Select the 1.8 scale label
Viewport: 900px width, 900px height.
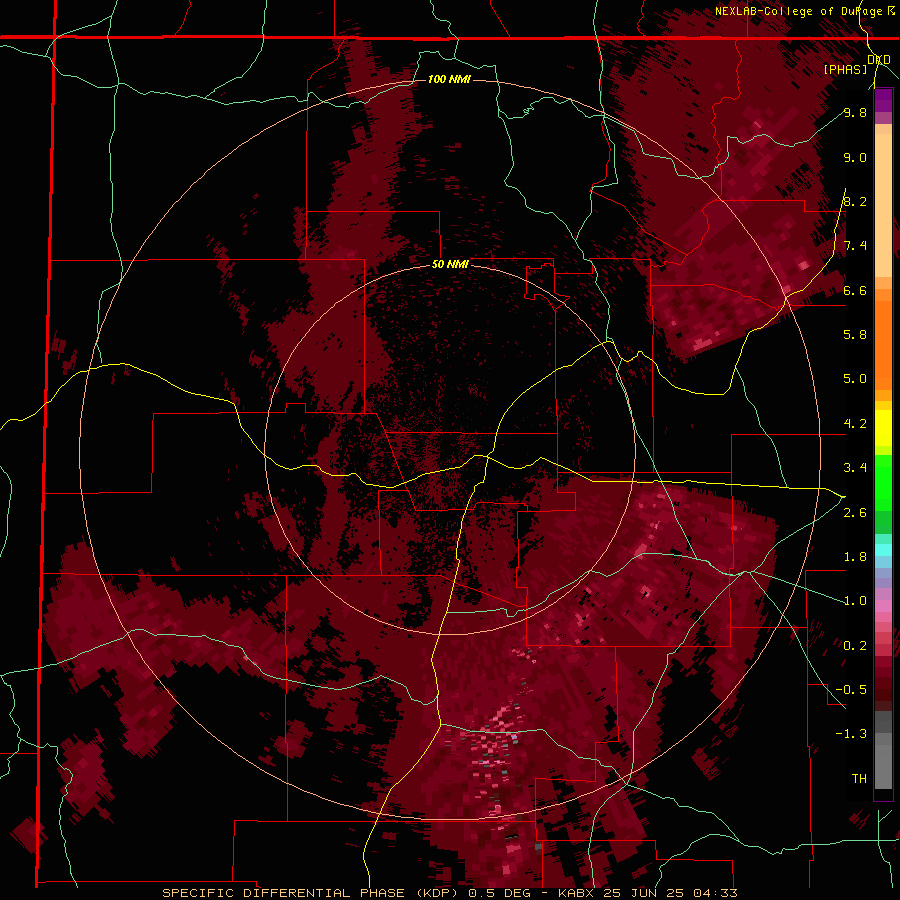pyautogui.click(x=855, y=557)
